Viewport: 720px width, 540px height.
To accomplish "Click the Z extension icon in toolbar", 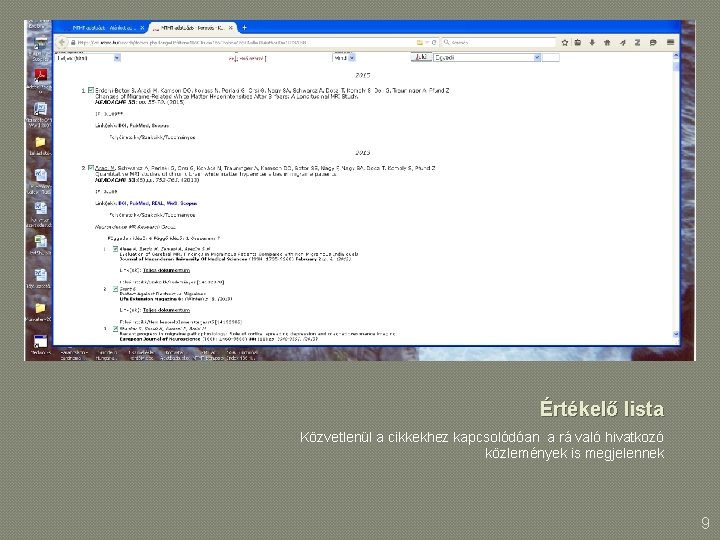I will coord(637,42).
